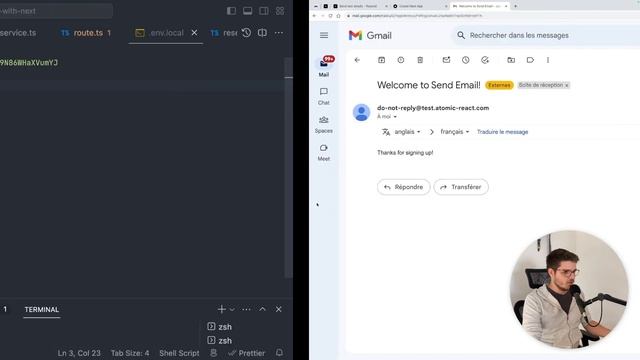Viewport: 640px width, 360px height.
Task: Report spam using the exclamation icon
Action: tap(401, 60)
